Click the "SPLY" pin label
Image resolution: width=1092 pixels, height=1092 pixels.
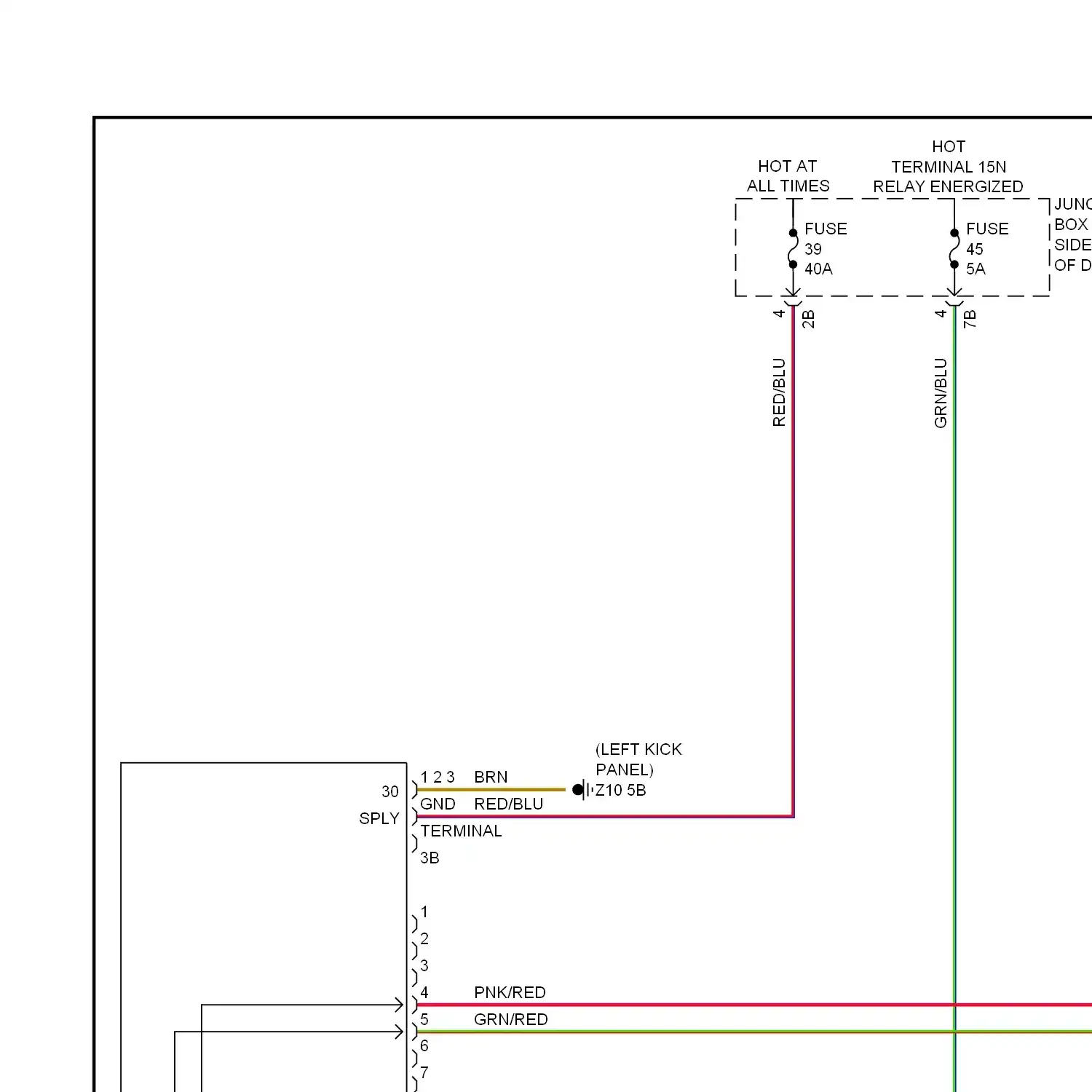tap(379, 818)
